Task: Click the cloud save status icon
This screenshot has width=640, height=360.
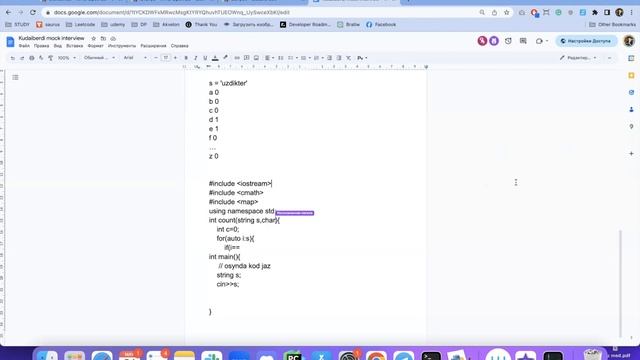Action: [x=113, y=38]
